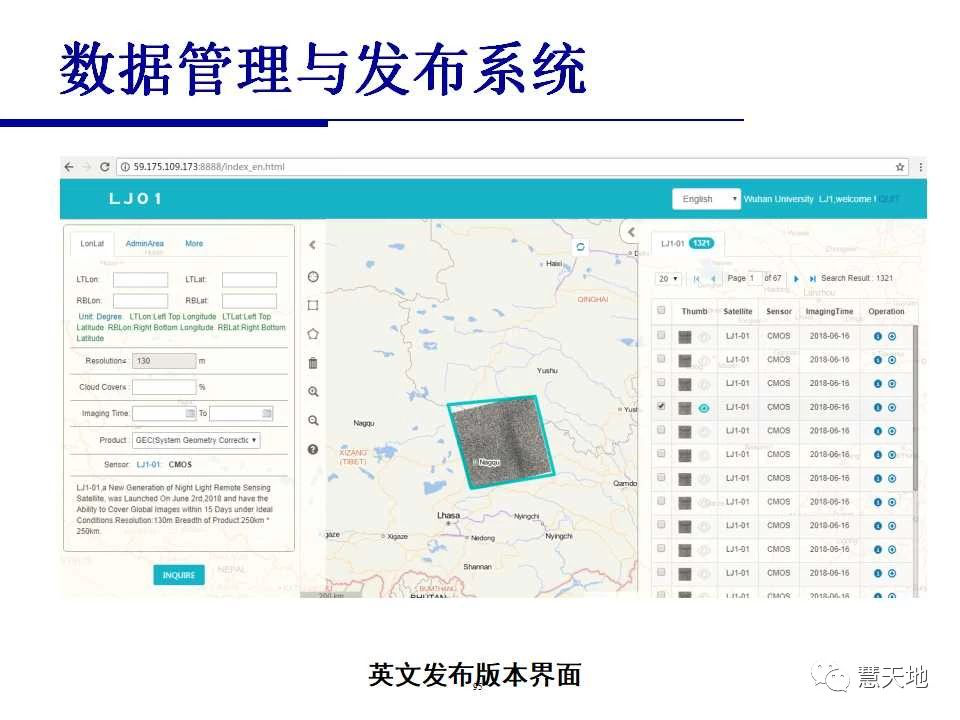960x720 pixels.
Task: Click the map refresh icon
Action: [580, 247]
